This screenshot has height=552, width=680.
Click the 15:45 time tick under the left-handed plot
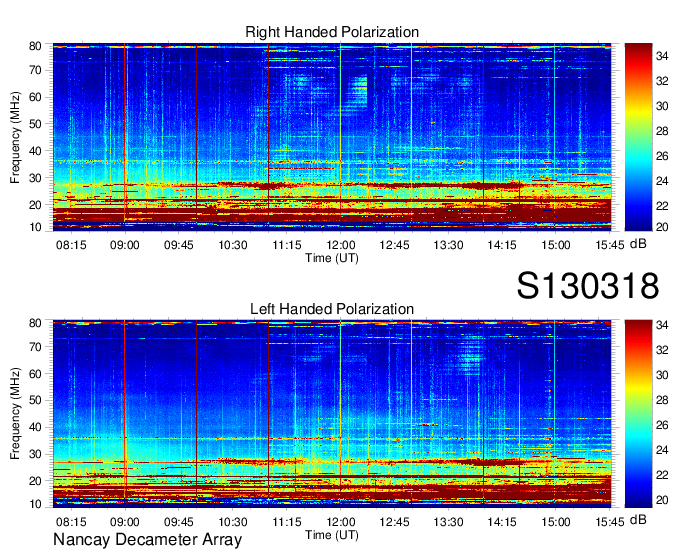[610, 522]
